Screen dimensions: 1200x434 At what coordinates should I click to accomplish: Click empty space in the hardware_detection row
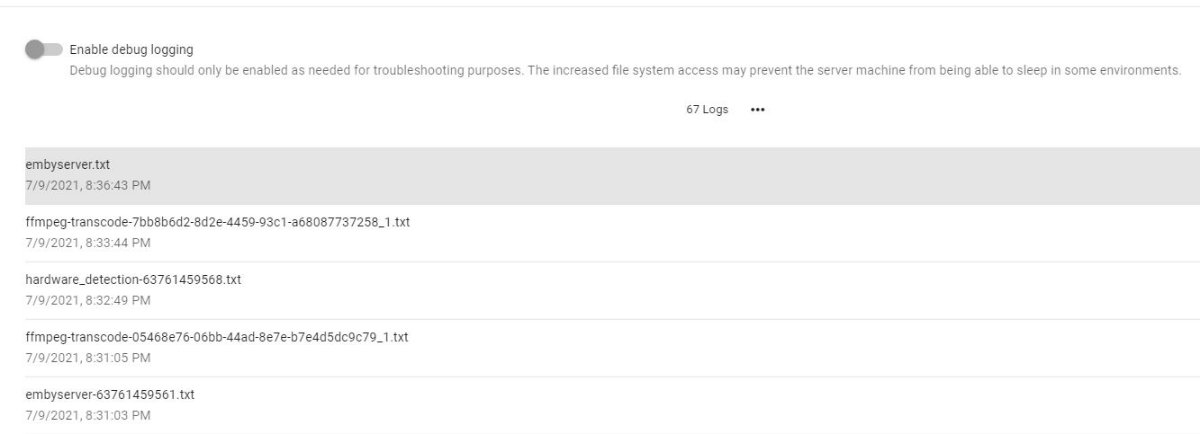pos(700,290)
